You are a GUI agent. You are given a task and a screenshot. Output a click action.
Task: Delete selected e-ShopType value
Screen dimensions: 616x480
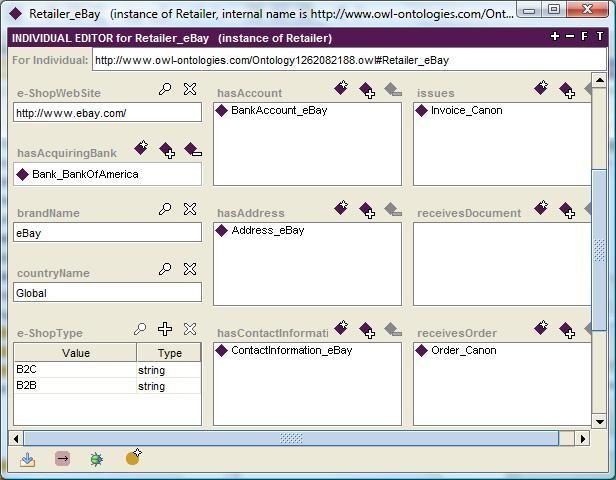point(190,329)
